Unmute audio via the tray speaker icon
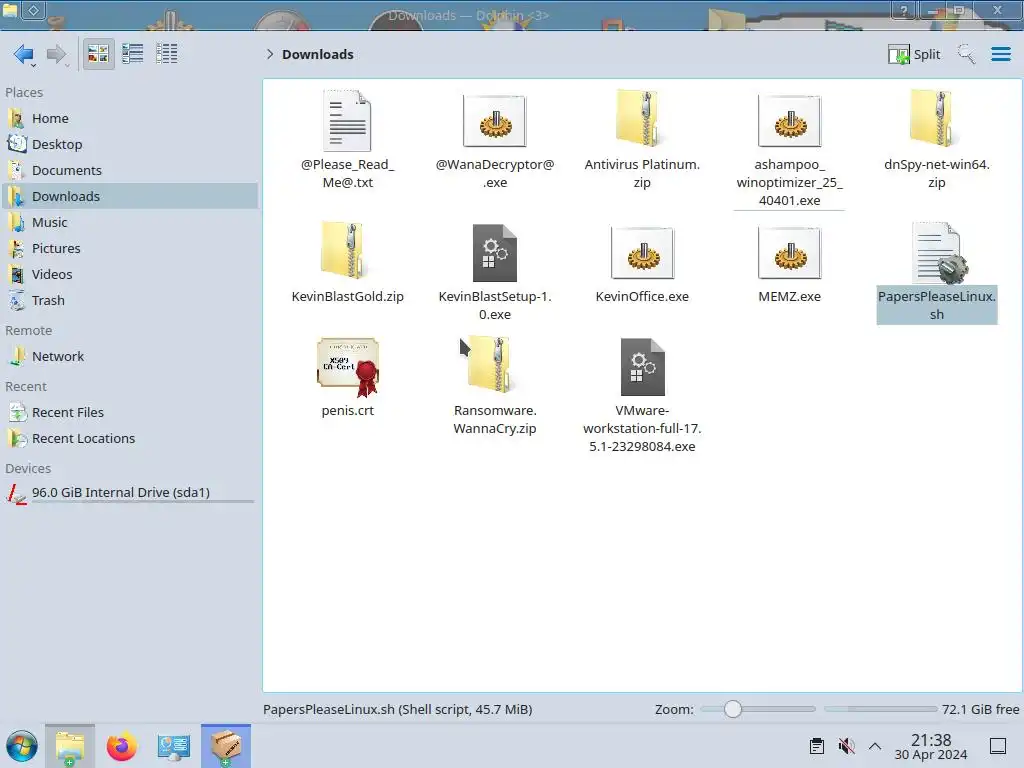The width and height of the screenshot is (1024, 768). [846, 746]
